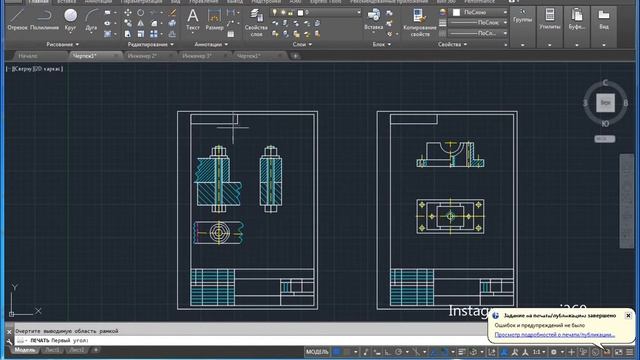640x360 pixels.
Task: Click the layer color swatch in Слои
Action: 300,13
